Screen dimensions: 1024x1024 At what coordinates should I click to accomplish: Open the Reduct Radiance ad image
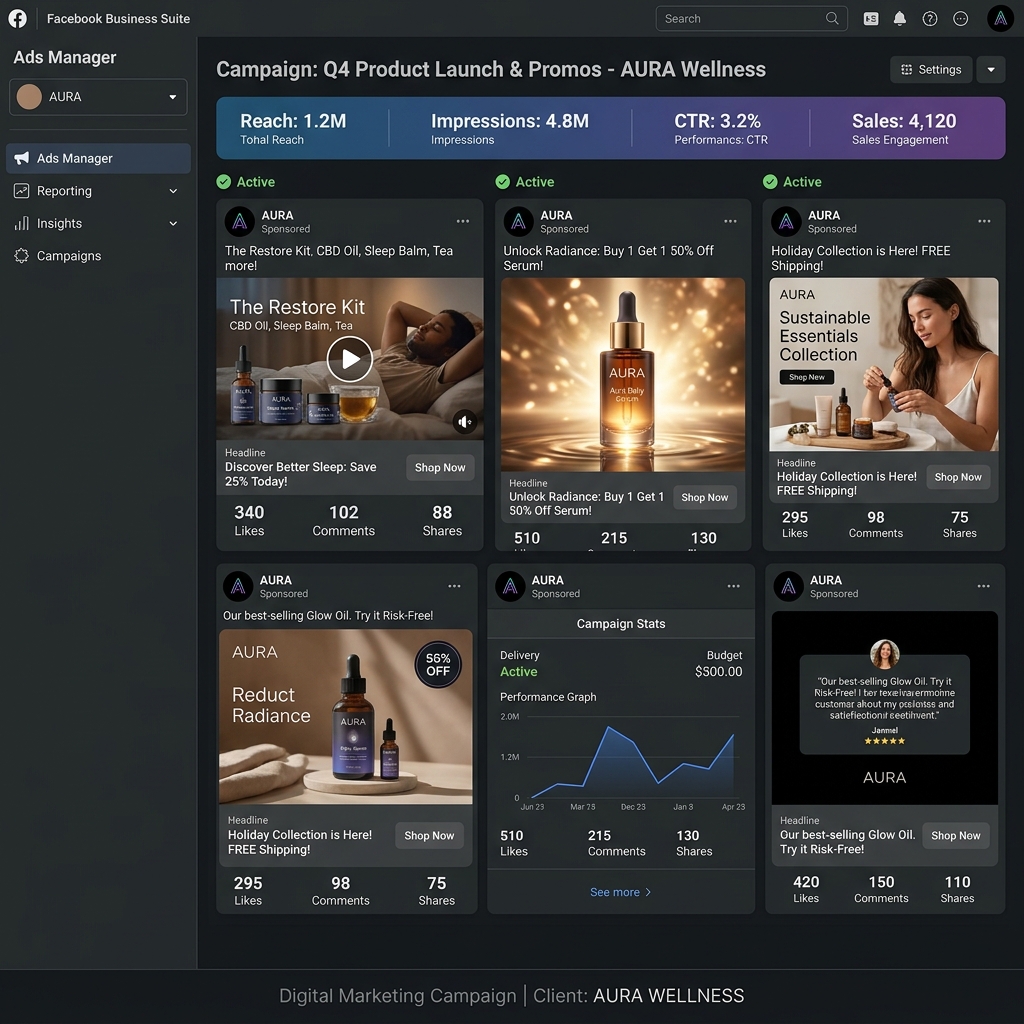coord(345,716)
